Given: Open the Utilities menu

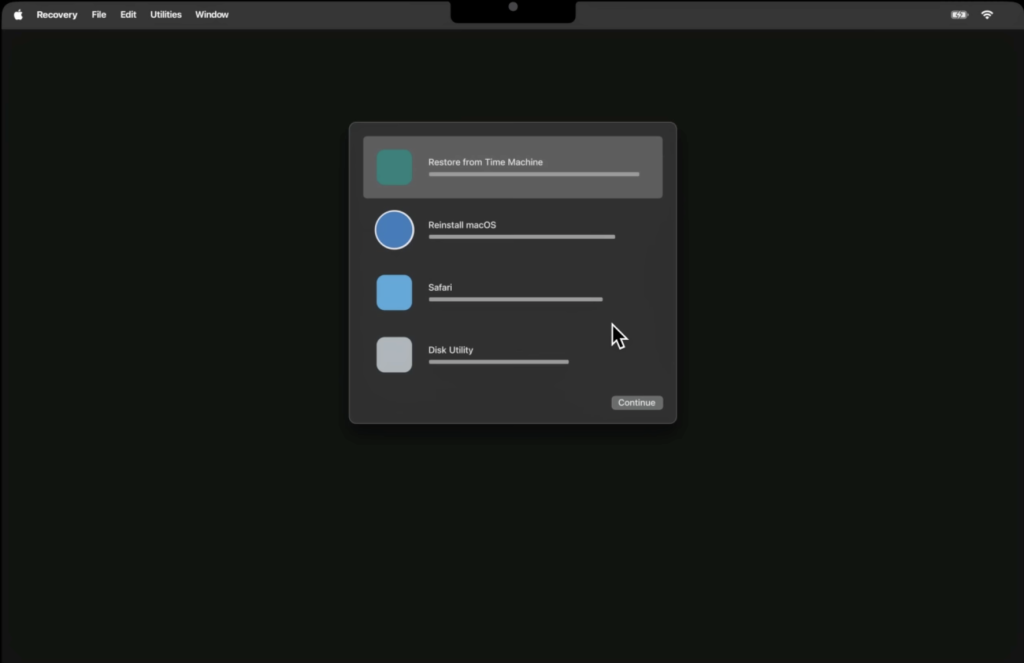Looking at the screenshot, I should click(165, 14).
